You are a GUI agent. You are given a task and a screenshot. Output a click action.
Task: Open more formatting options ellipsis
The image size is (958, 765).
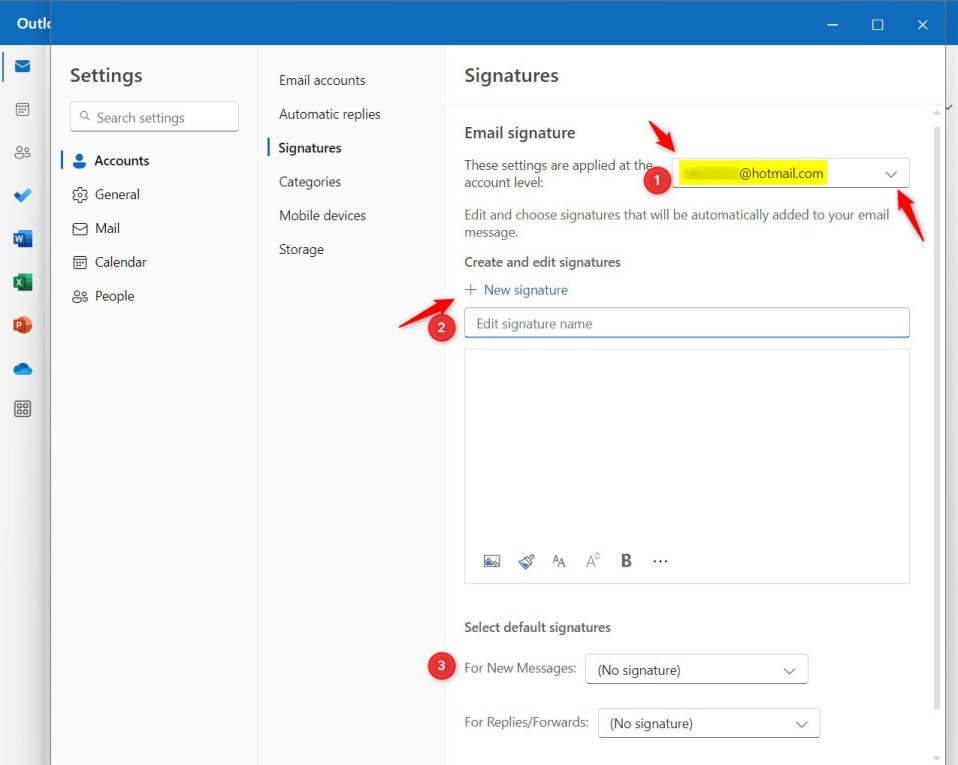pos(660,560)
